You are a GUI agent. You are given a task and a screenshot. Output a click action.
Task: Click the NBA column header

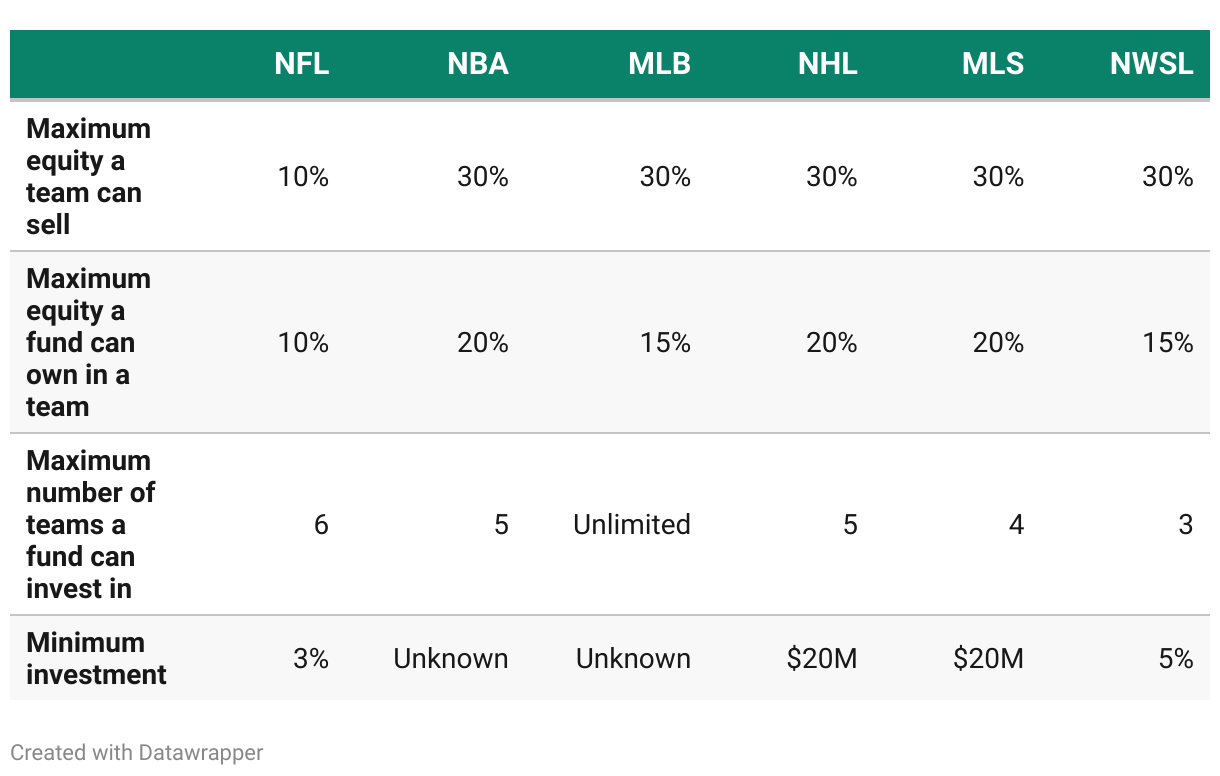pos(478,64)
